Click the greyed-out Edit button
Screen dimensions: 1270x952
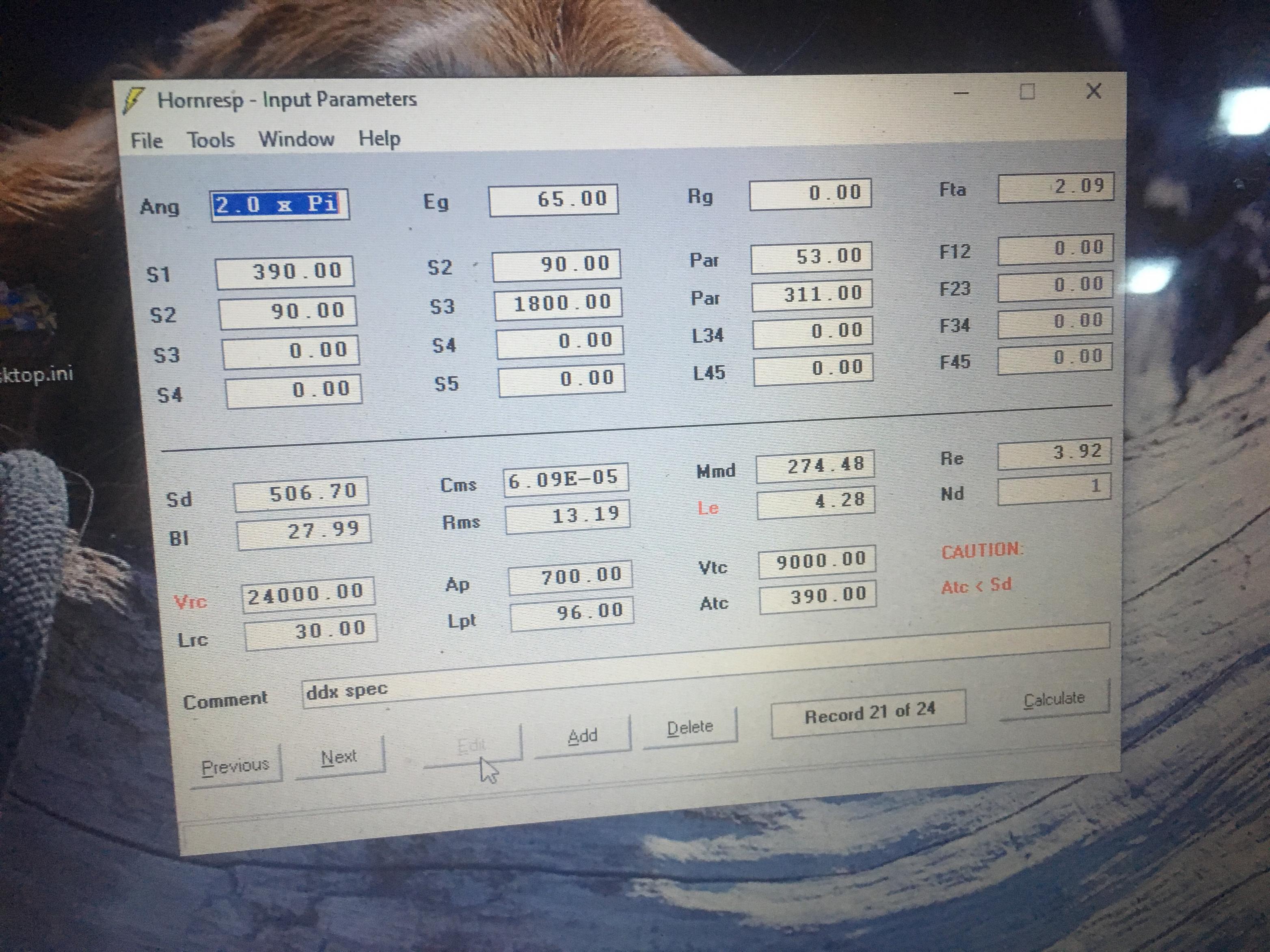pos(472,745)
